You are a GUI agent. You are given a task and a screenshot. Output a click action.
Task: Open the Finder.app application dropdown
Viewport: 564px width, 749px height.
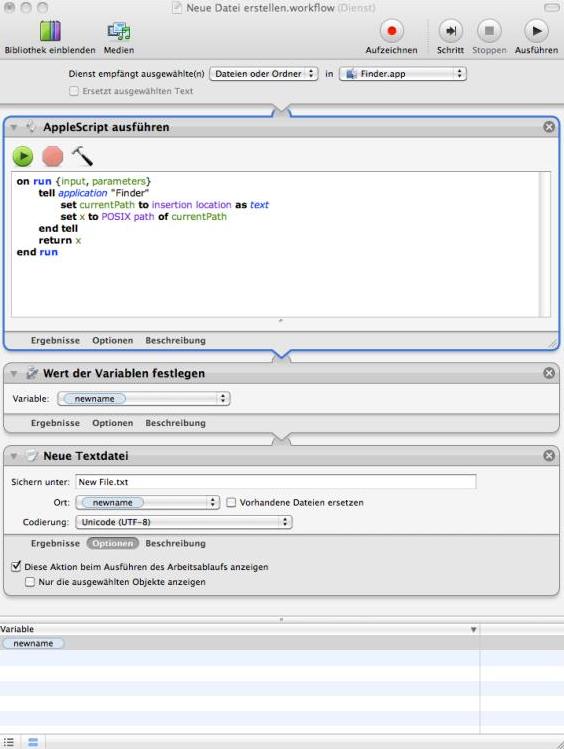click(x=403, y=74)
